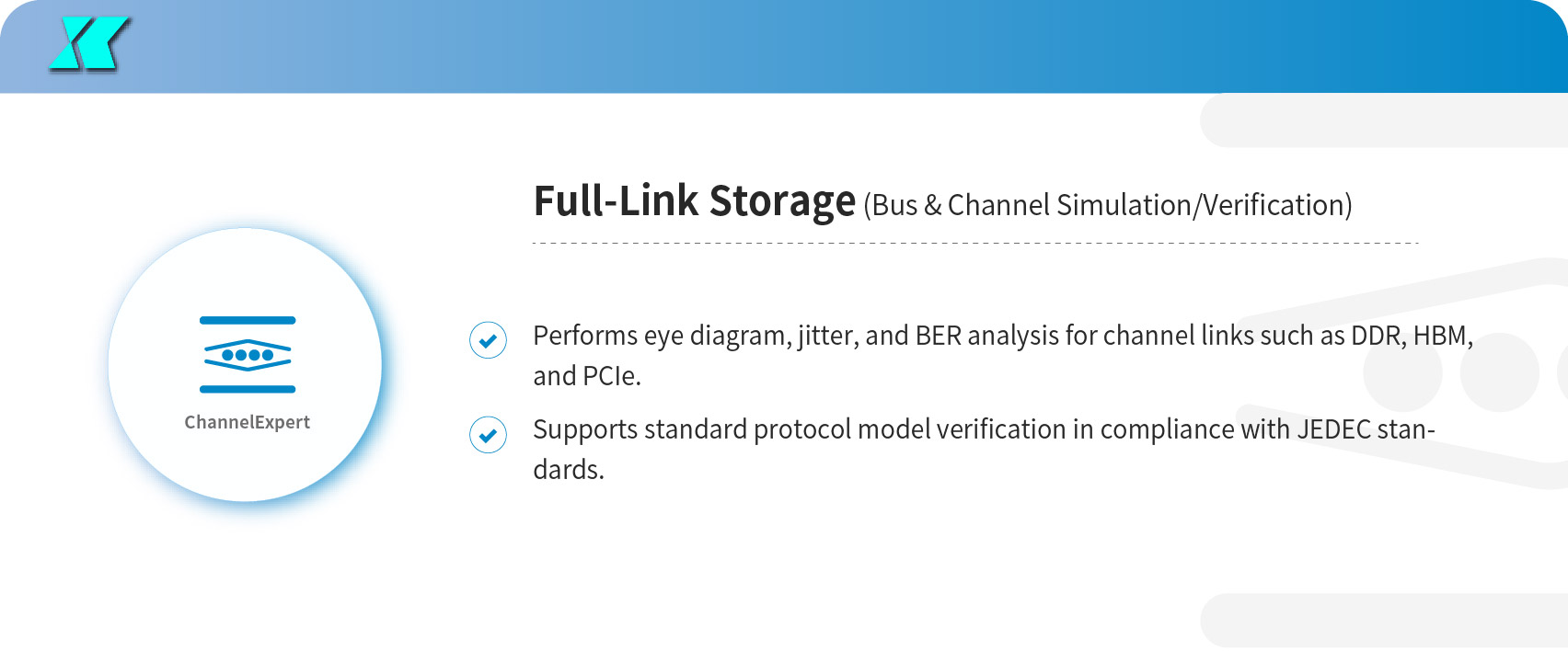Click the Full-Link Storage heading
Image resolution: width=1568 pixels, height=651 pixels.
point(694,201)
